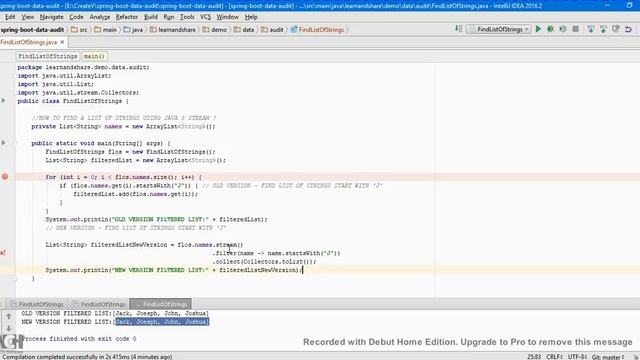Remove the red breakpoint on the for loop line
Image resolution: width=640 pixels, height=360 pixels.
coord(5,177)
